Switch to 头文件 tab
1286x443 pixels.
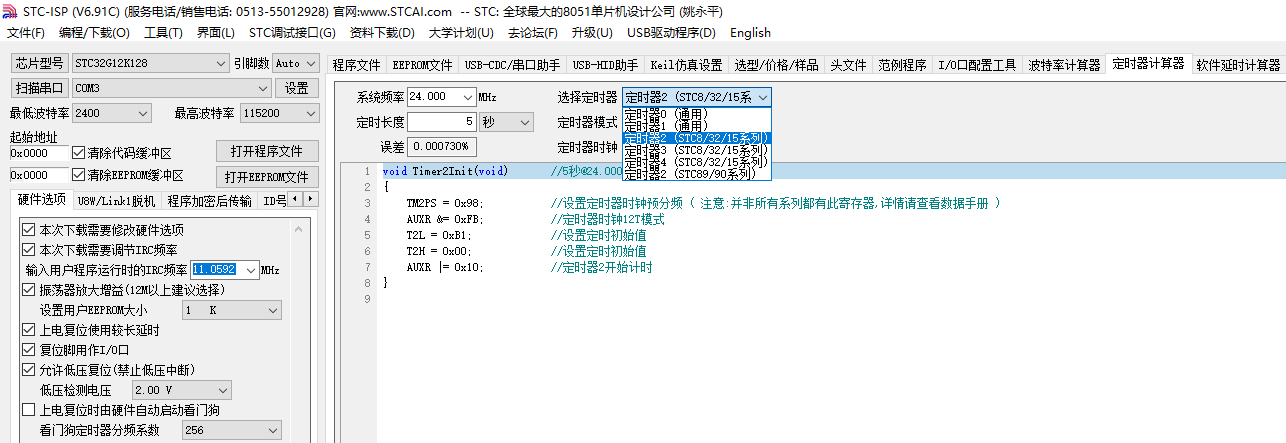point(848,65)
